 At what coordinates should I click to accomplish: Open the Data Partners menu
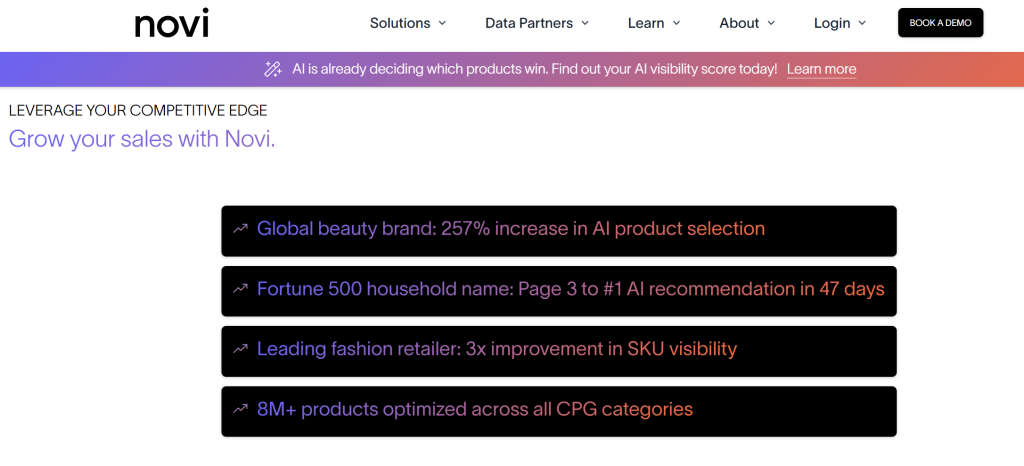[529, 23]
